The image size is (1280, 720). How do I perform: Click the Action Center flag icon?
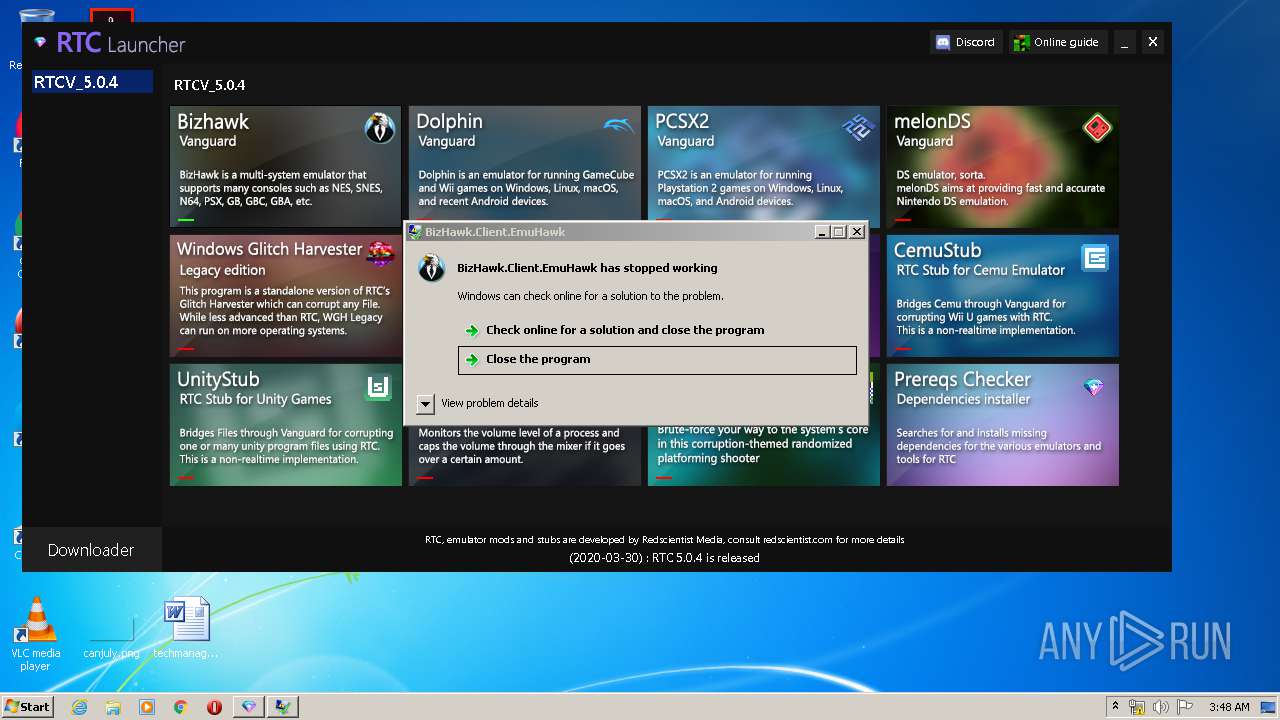point(1185,707)
